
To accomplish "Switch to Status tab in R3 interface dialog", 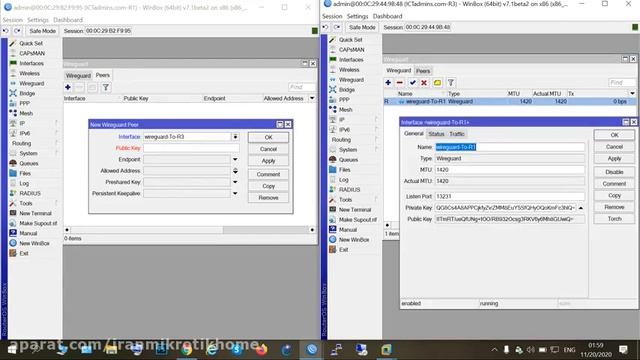I will [436, 134].
